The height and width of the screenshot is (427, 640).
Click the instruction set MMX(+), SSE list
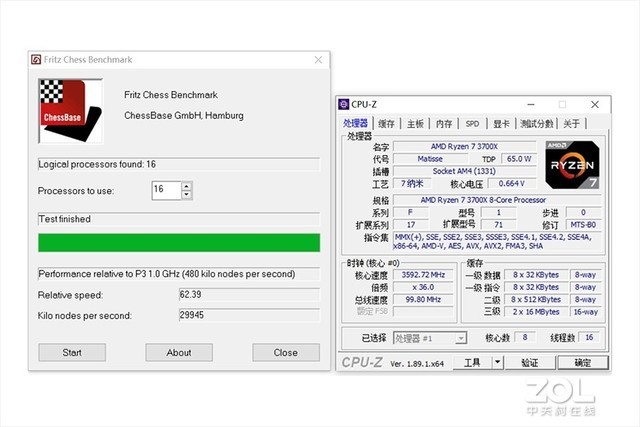point(497,241)
